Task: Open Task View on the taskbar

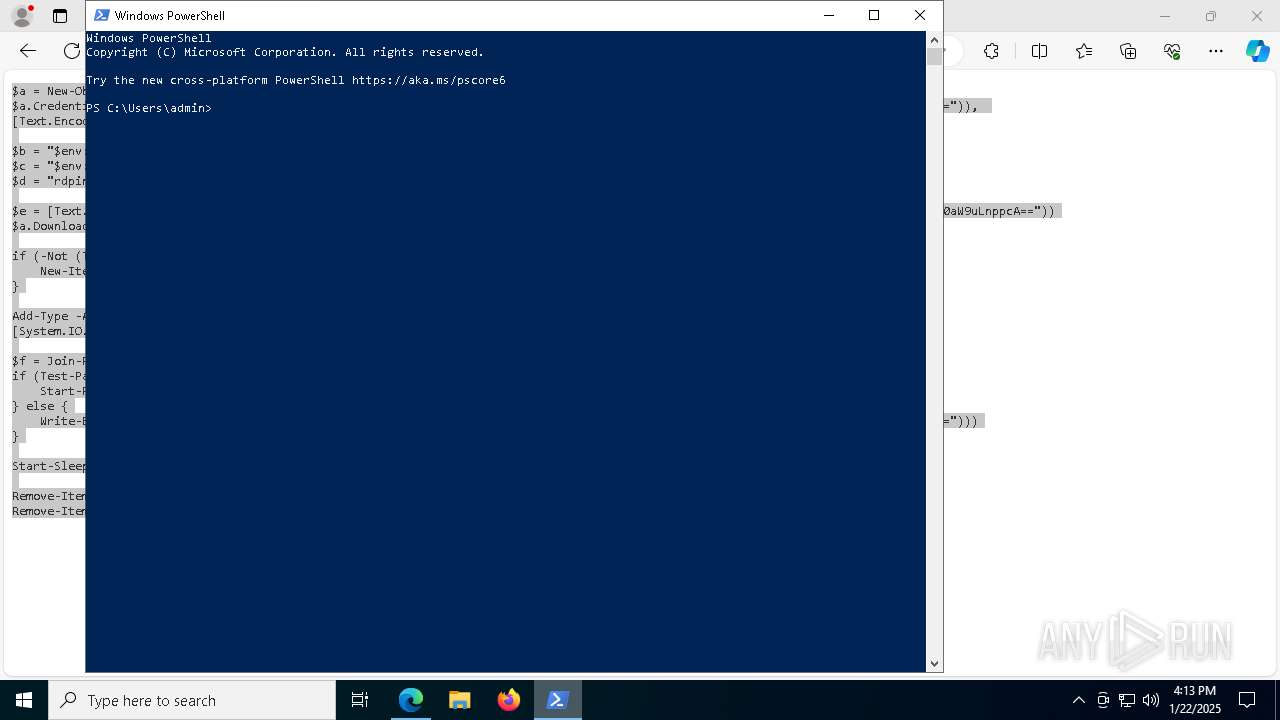Action: [x=360, y=700]
